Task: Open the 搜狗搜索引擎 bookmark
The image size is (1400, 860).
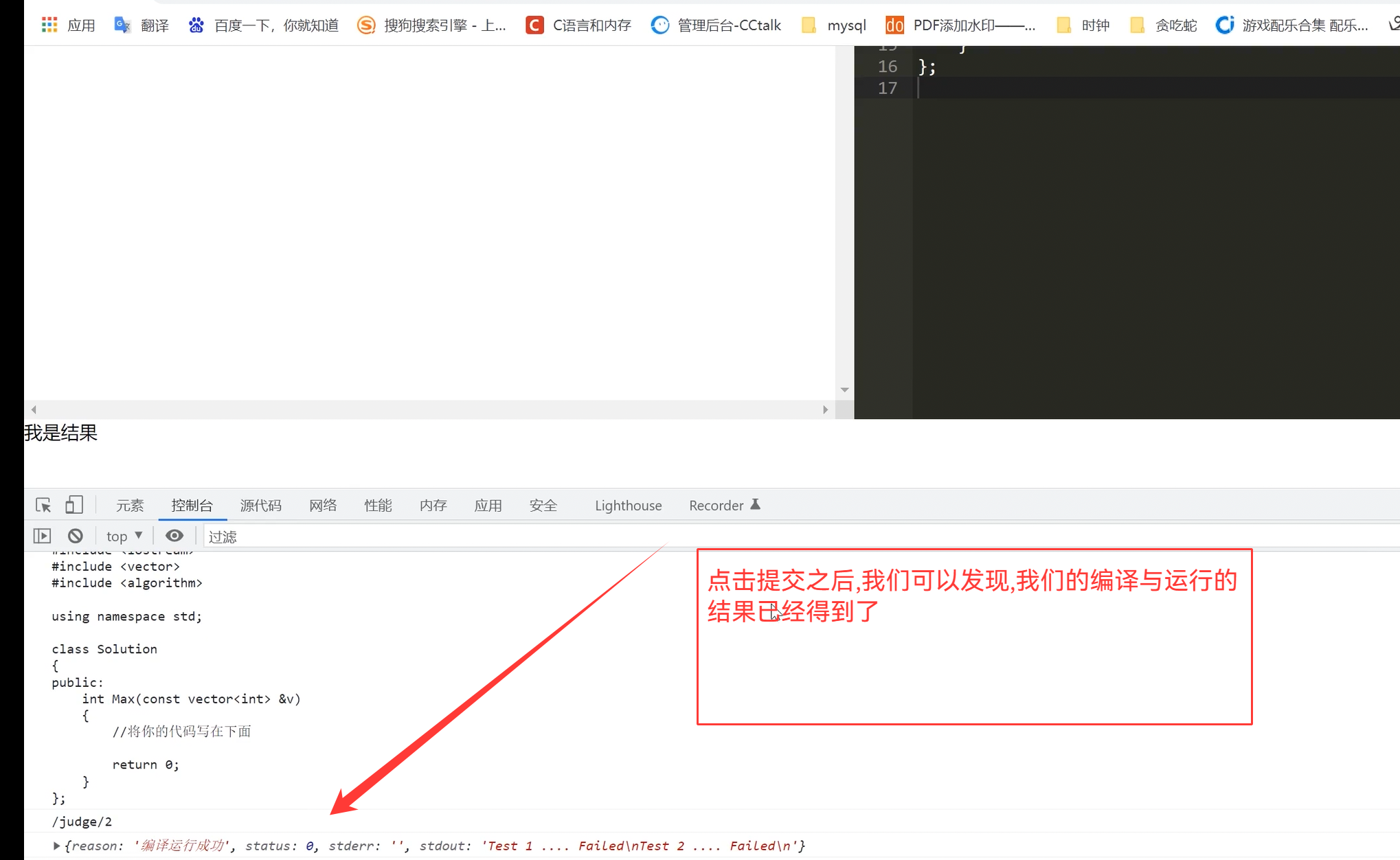Action: click(431, 25)
